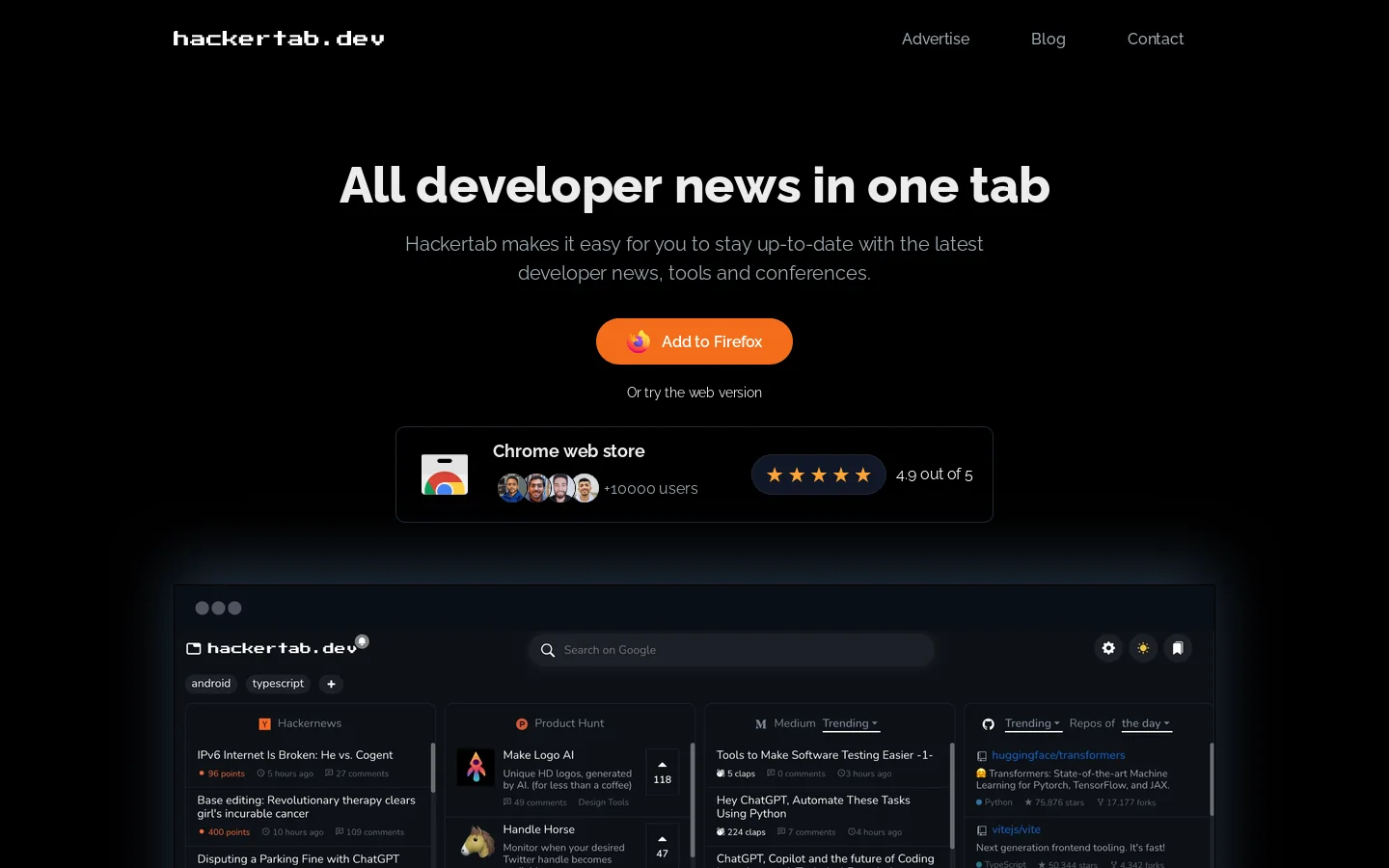Open bookmarks with the bookmark icon

pos(1178,648)
